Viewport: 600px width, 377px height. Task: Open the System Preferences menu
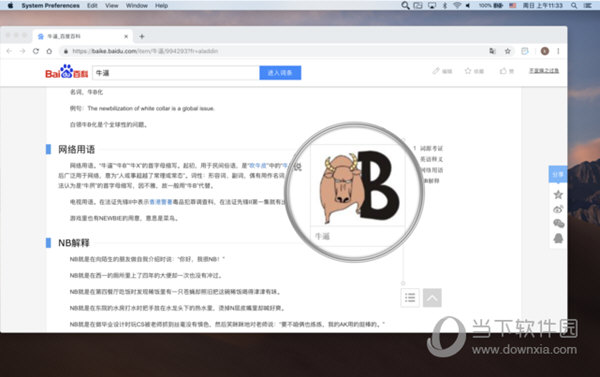click(x=51, y=5)
